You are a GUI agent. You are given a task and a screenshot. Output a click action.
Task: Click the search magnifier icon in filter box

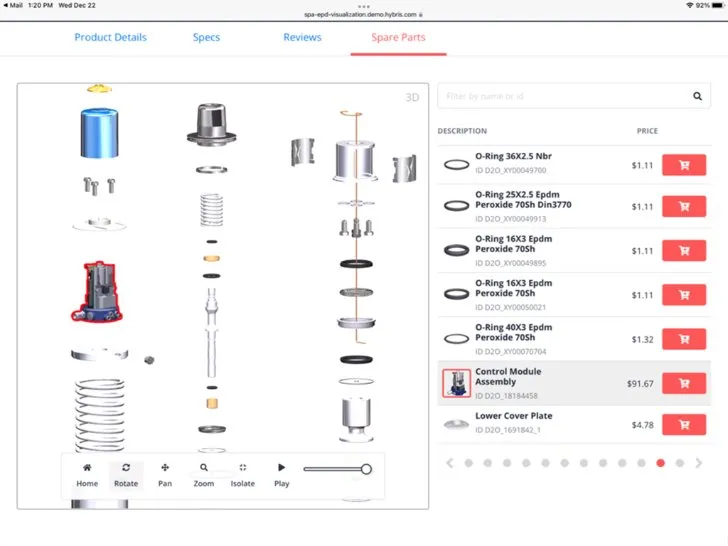point(698,97)
